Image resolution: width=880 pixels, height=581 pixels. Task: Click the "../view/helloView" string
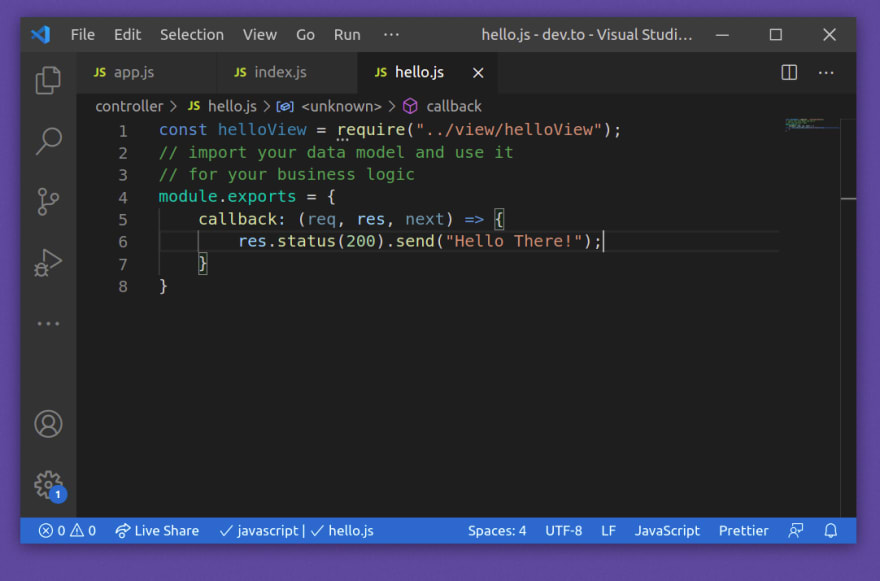point(508,130)
